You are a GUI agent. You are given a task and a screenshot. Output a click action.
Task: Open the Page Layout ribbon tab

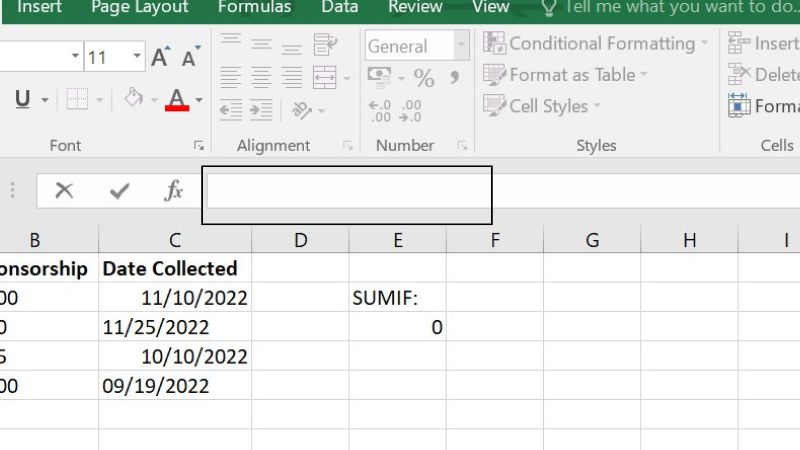(x=139, y=8)
